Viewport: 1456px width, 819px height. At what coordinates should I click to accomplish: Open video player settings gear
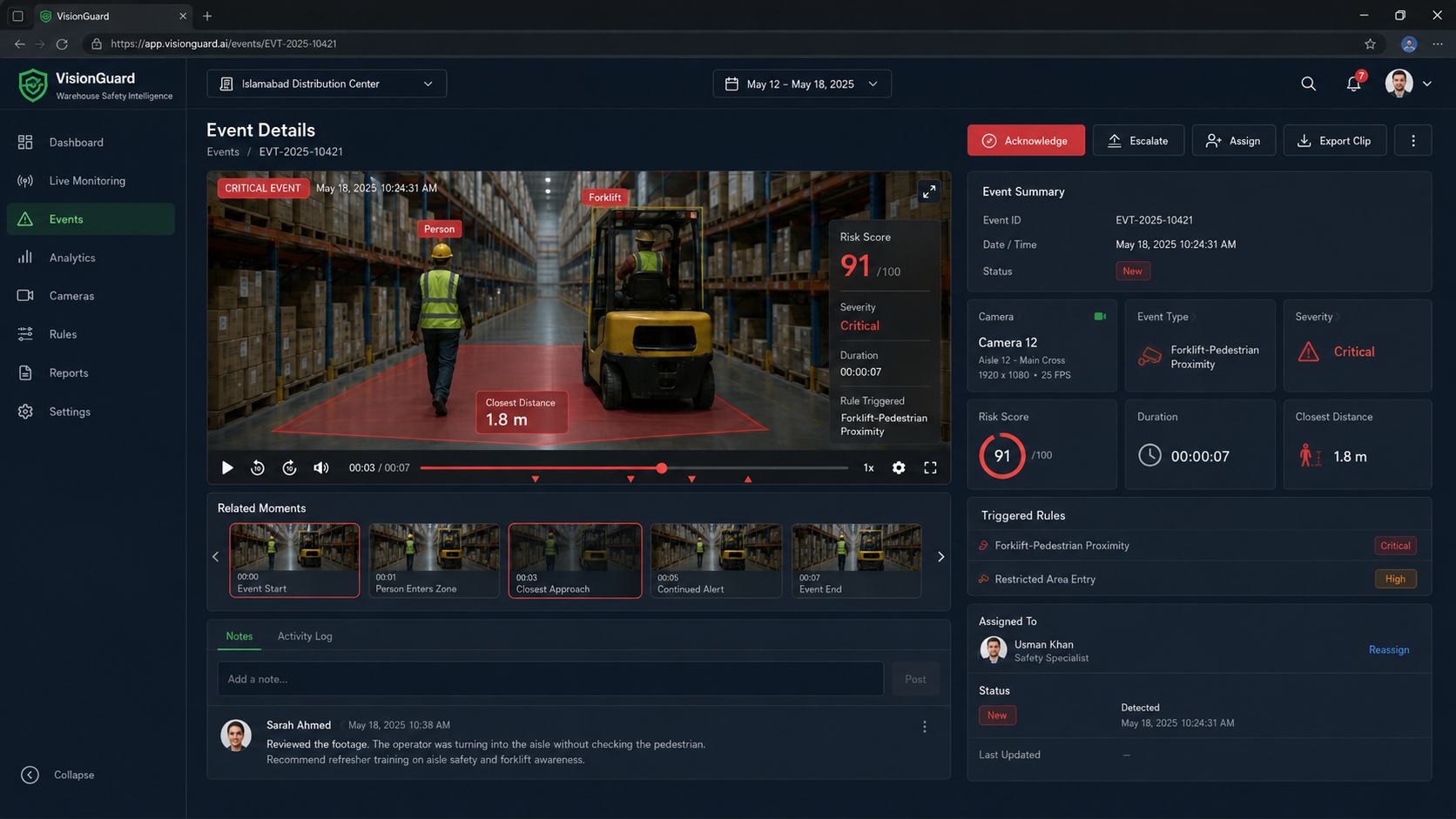click(899, 467)
